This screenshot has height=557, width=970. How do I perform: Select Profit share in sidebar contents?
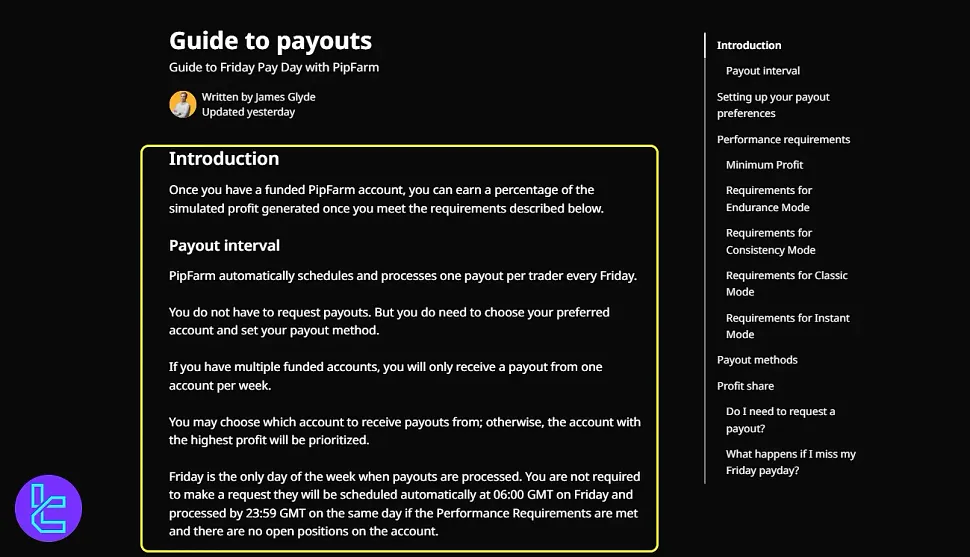coord(745,386)
